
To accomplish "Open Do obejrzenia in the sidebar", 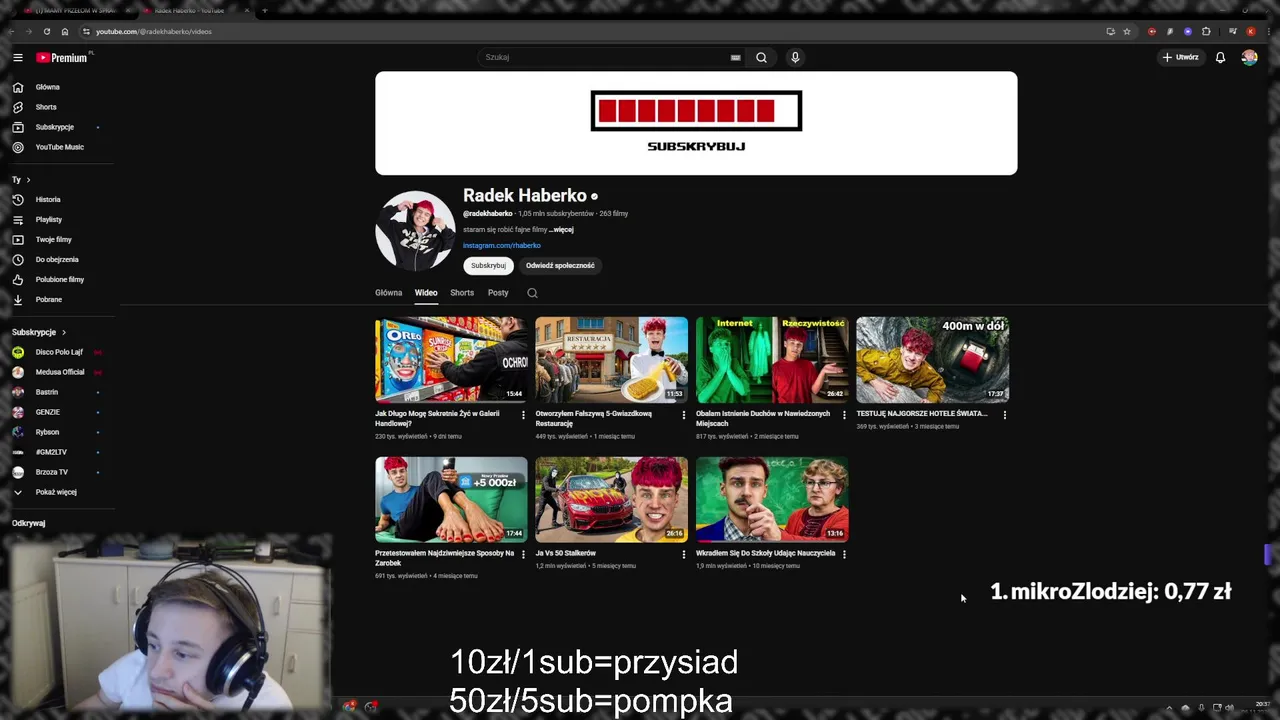I will point(58,259).
